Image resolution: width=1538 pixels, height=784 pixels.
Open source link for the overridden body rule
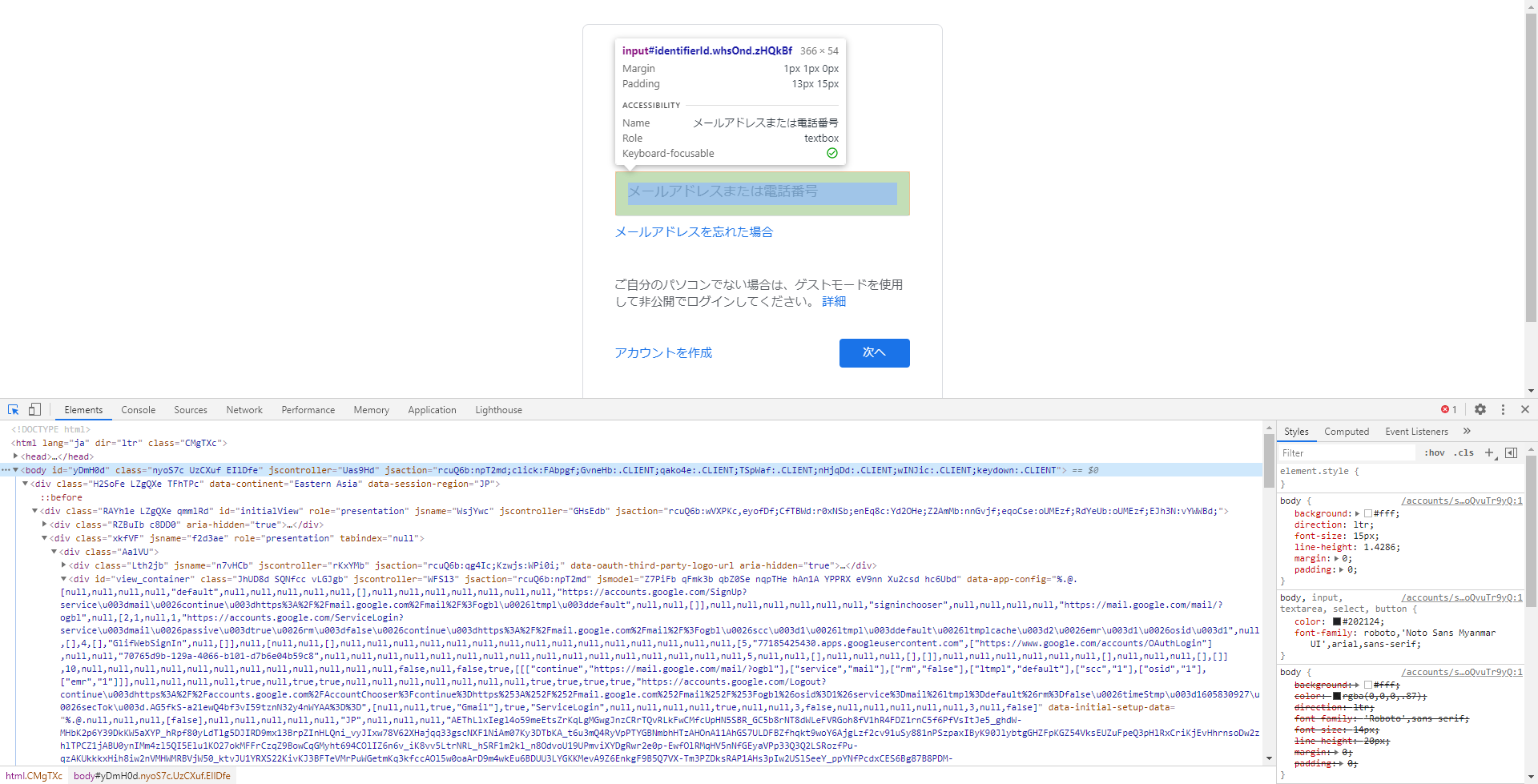1462,672
